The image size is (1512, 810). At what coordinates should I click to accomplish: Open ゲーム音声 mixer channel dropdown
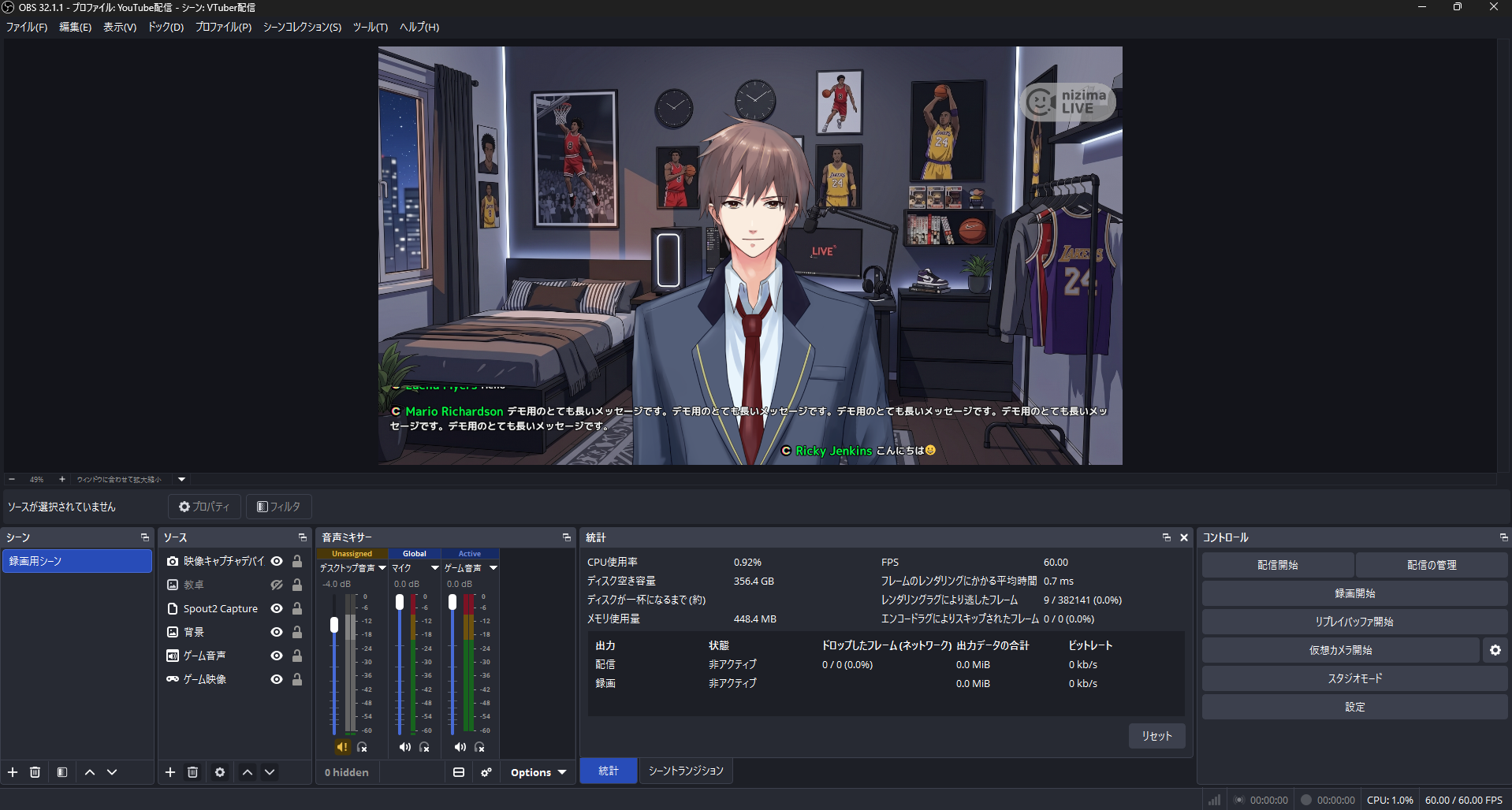pos(493,567)
